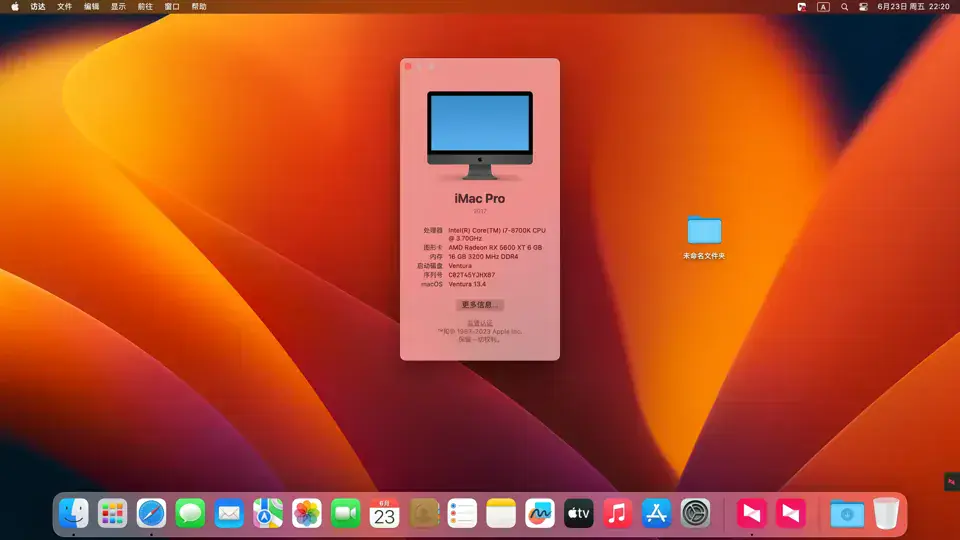
Task: Open the Downloads folder in dock
Action: click(x=847, y=513)
